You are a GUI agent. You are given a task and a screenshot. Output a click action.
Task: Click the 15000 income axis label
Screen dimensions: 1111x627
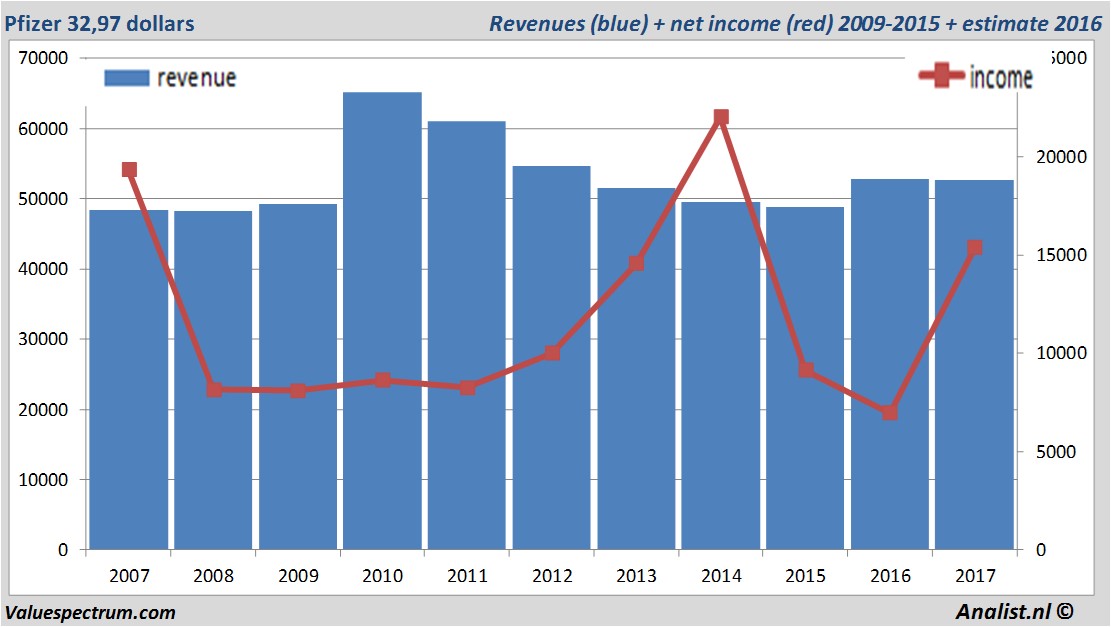click(x=1061, y=255)
